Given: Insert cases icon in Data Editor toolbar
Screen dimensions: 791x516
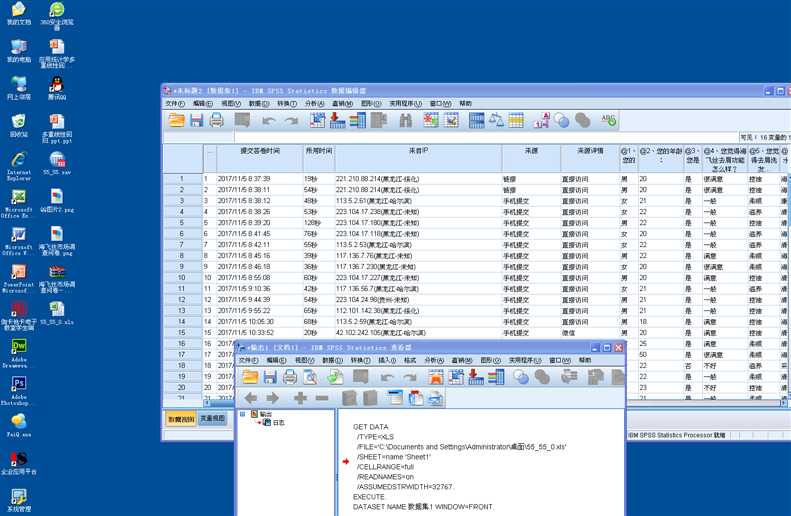Looking at the screenshot, I should pos(430,120).
